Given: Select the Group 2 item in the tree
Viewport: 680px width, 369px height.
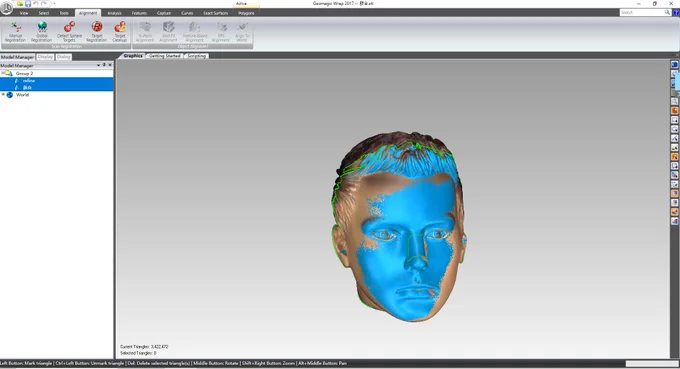Looking at the screenshot, I should pyautogui.click(x=24, y=73).
